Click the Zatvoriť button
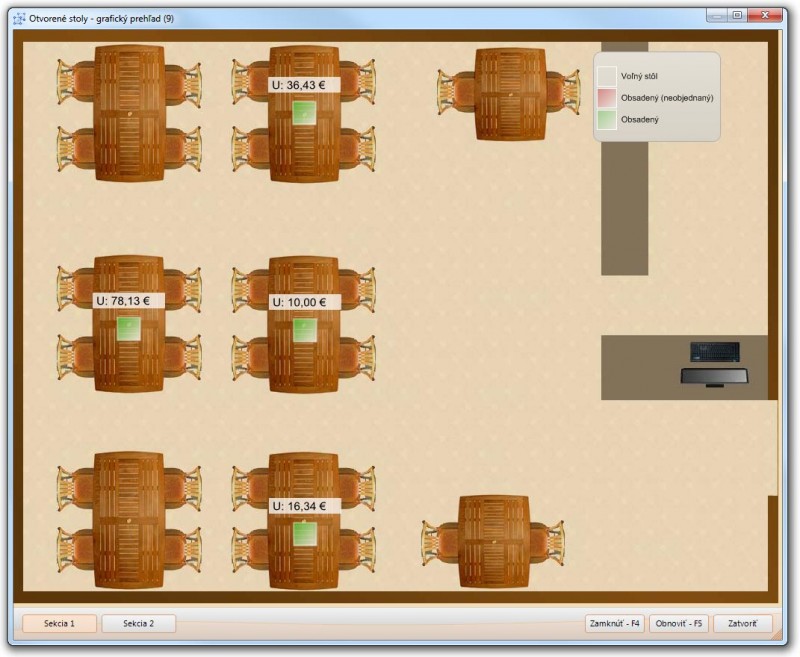 tap(742, 623)
